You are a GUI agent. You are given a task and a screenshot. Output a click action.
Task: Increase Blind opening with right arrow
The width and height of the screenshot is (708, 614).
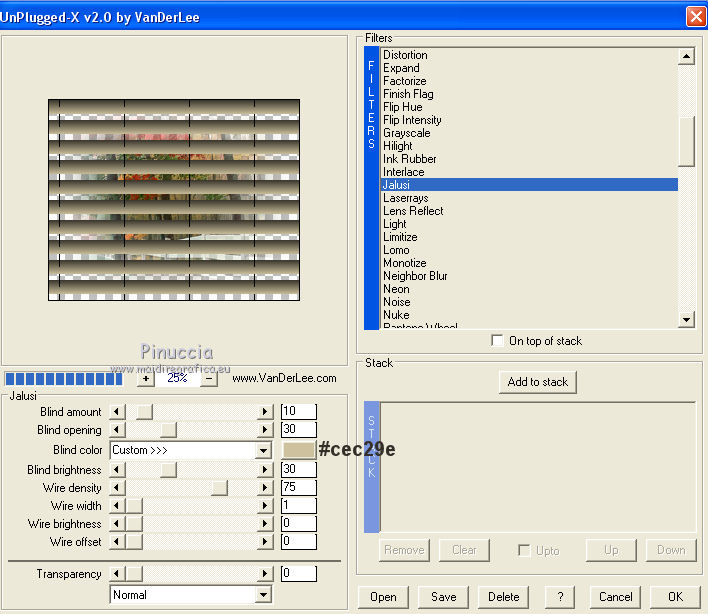pos(266,429)
